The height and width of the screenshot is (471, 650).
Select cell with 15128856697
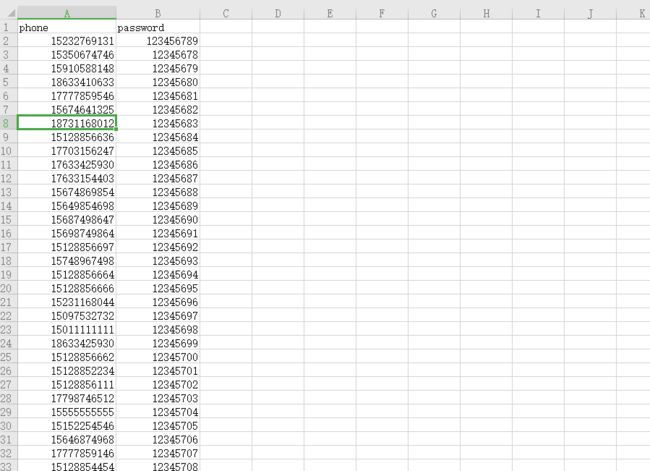67,247
